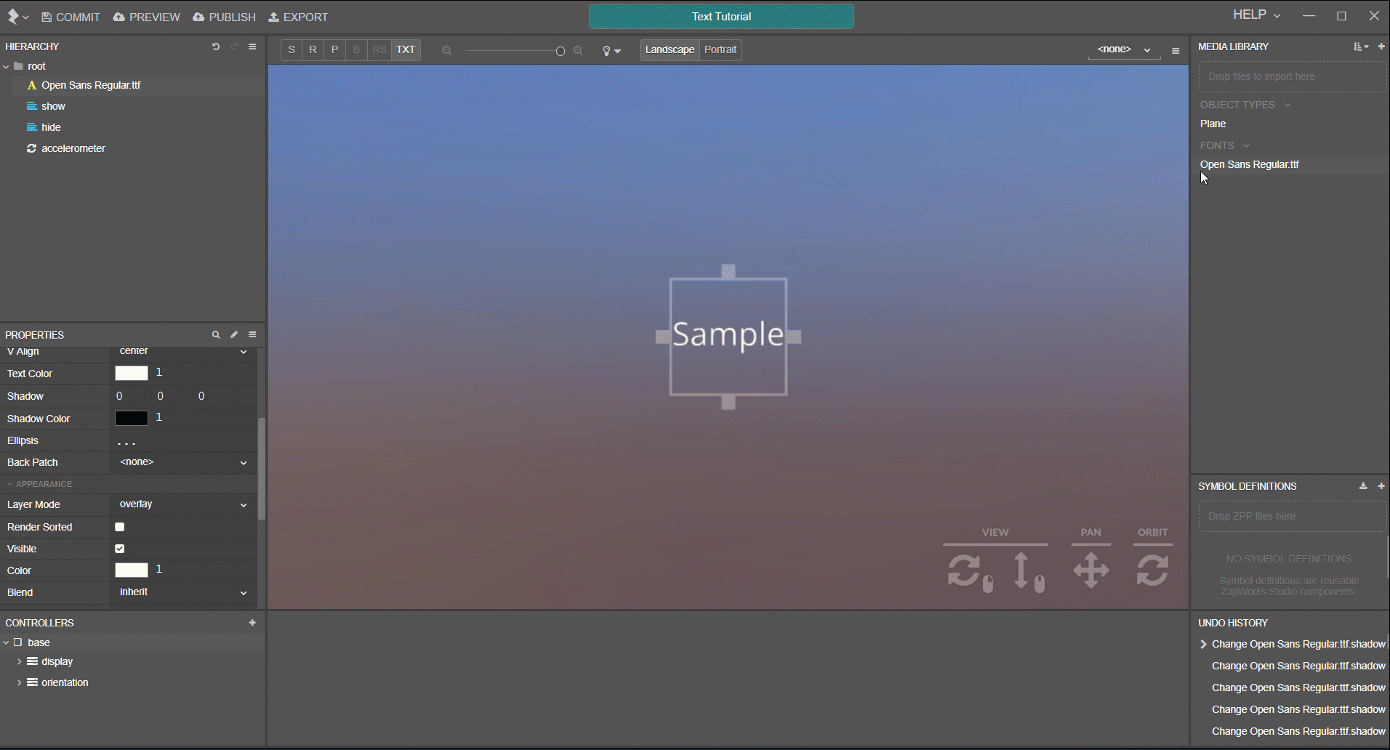
Task: Open the HELP menu
Action: (x=1256, y=15)
